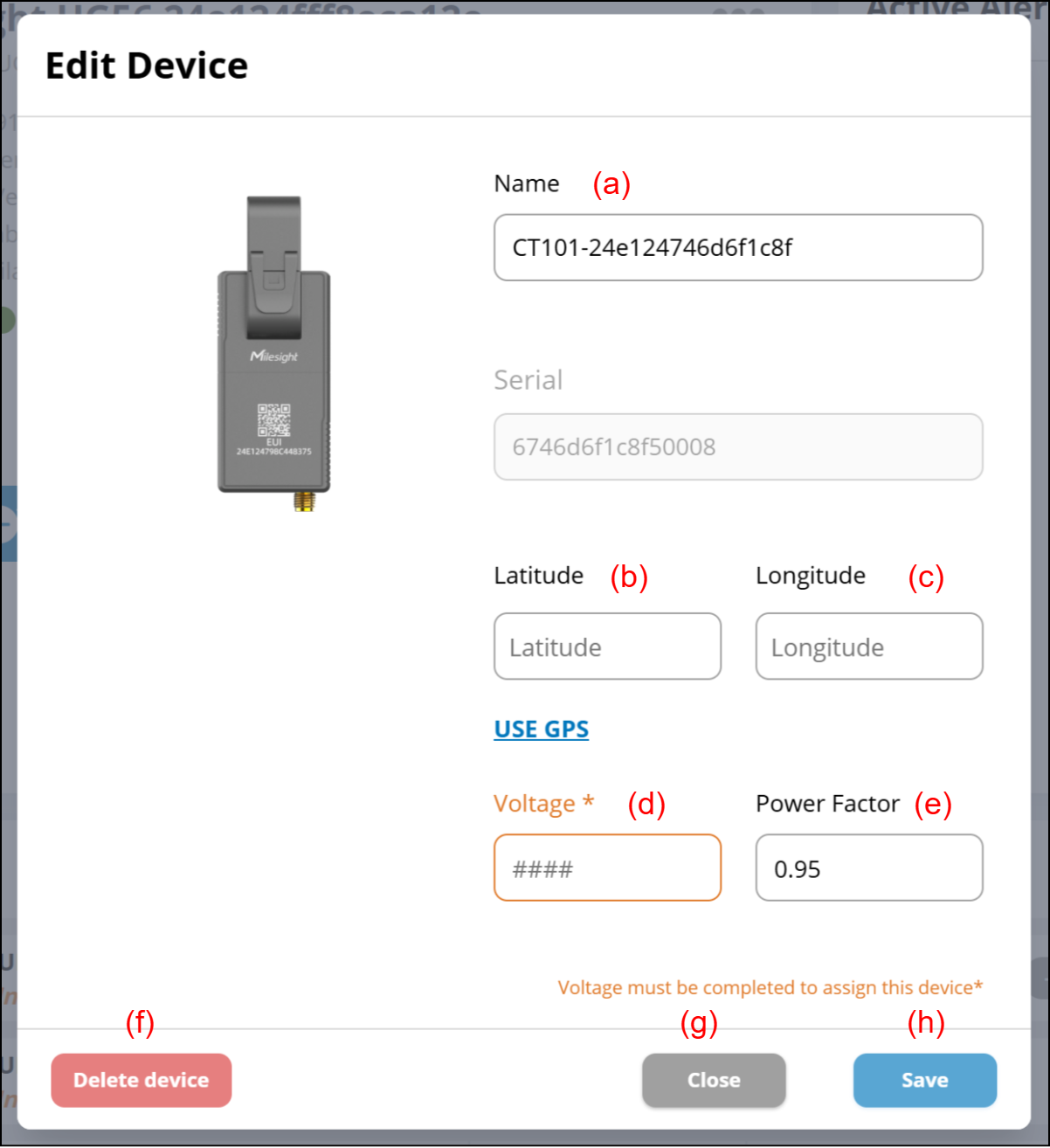Focus the Longitude input box

tap(868, 647)
